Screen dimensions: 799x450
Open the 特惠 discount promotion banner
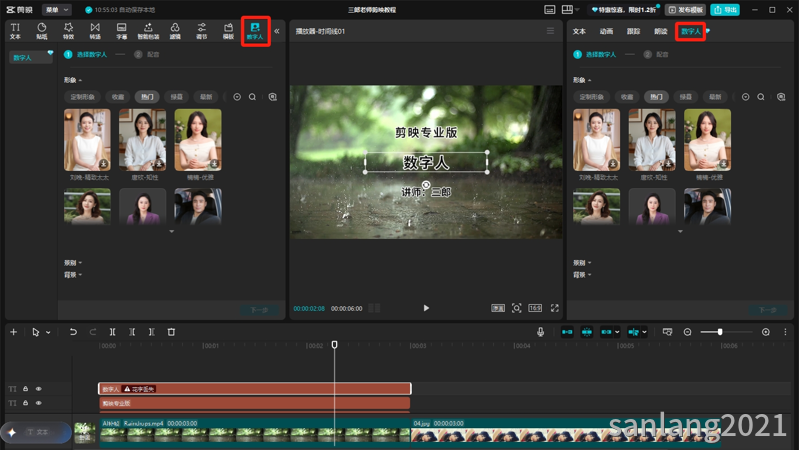point(624,10)
